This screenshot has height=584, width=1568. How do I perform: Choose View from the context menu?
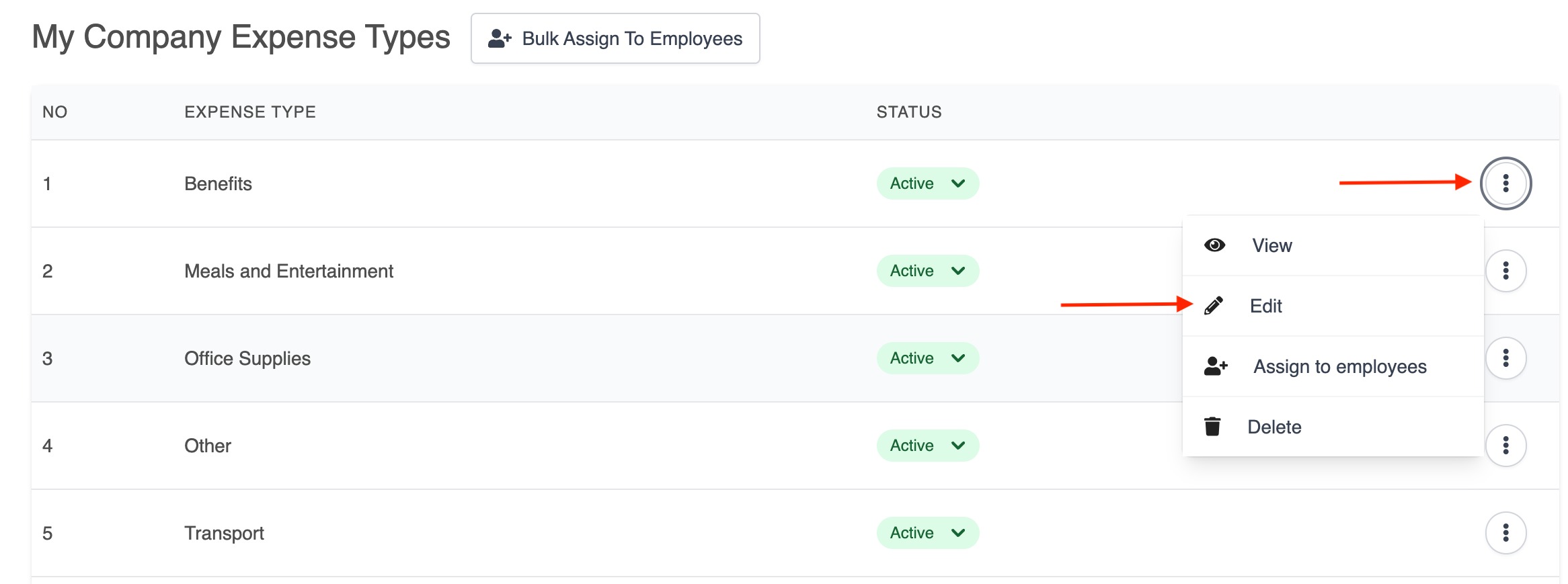[1333, 245]
